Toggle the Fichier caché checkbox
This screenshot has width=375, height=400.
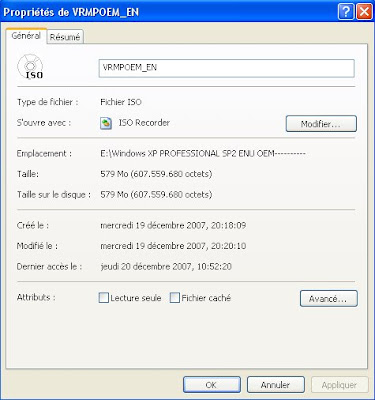175,298
